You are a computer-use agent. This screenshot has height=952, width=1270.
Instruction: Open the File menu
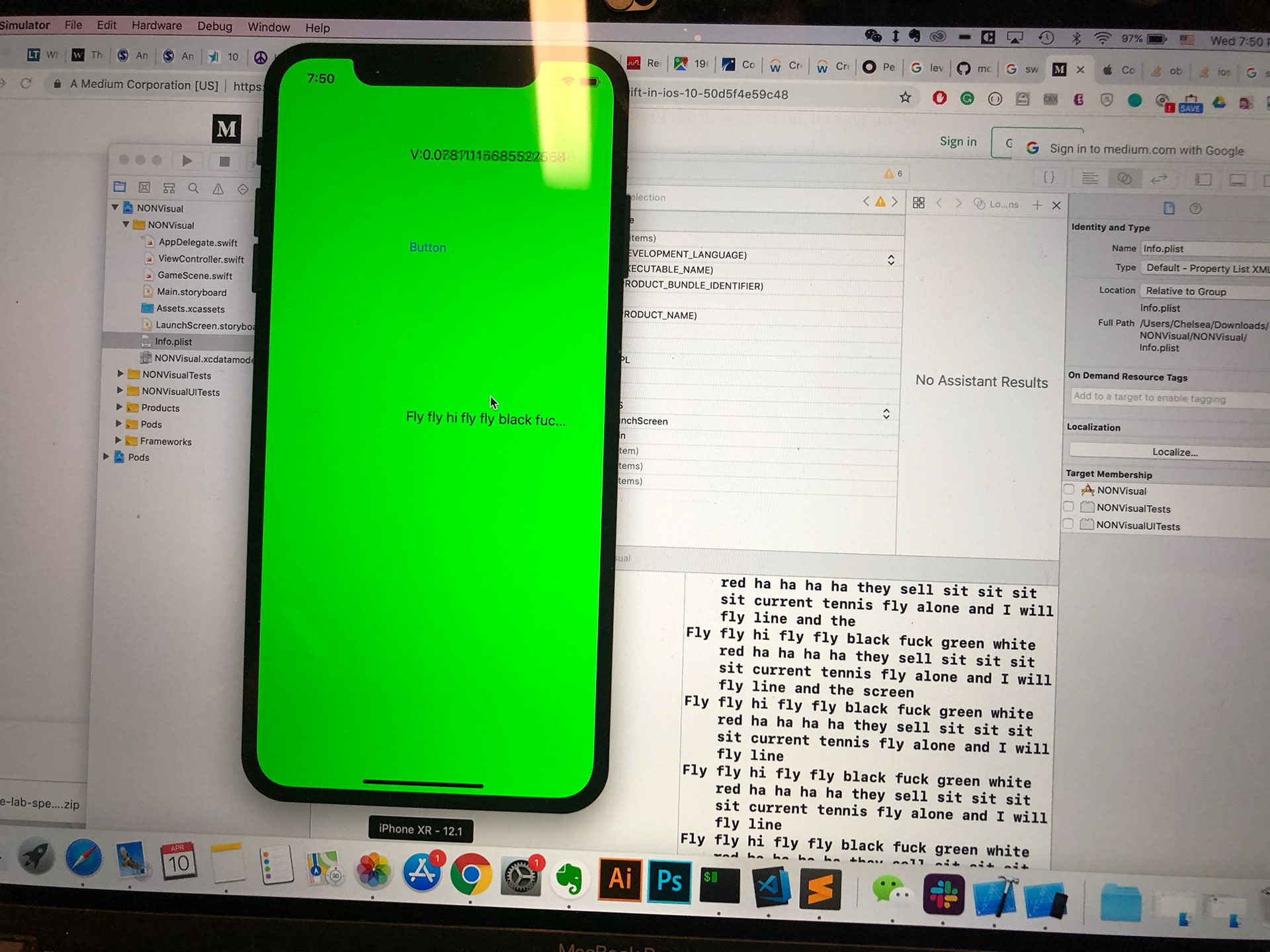click(x=73, y=24)
